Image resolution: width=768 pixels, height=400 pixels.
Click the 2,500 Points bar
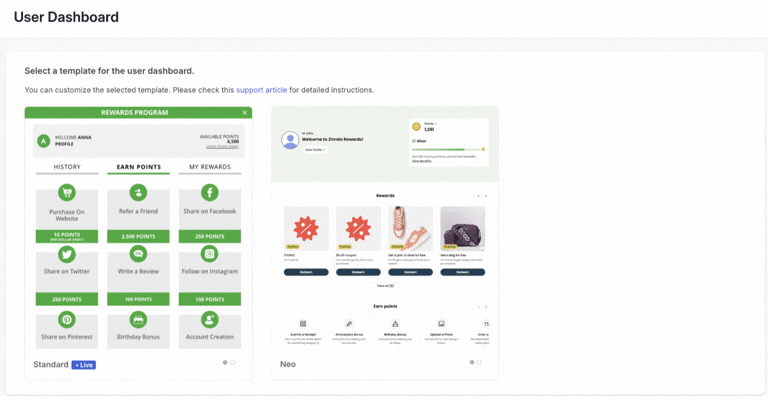[139, 236]
